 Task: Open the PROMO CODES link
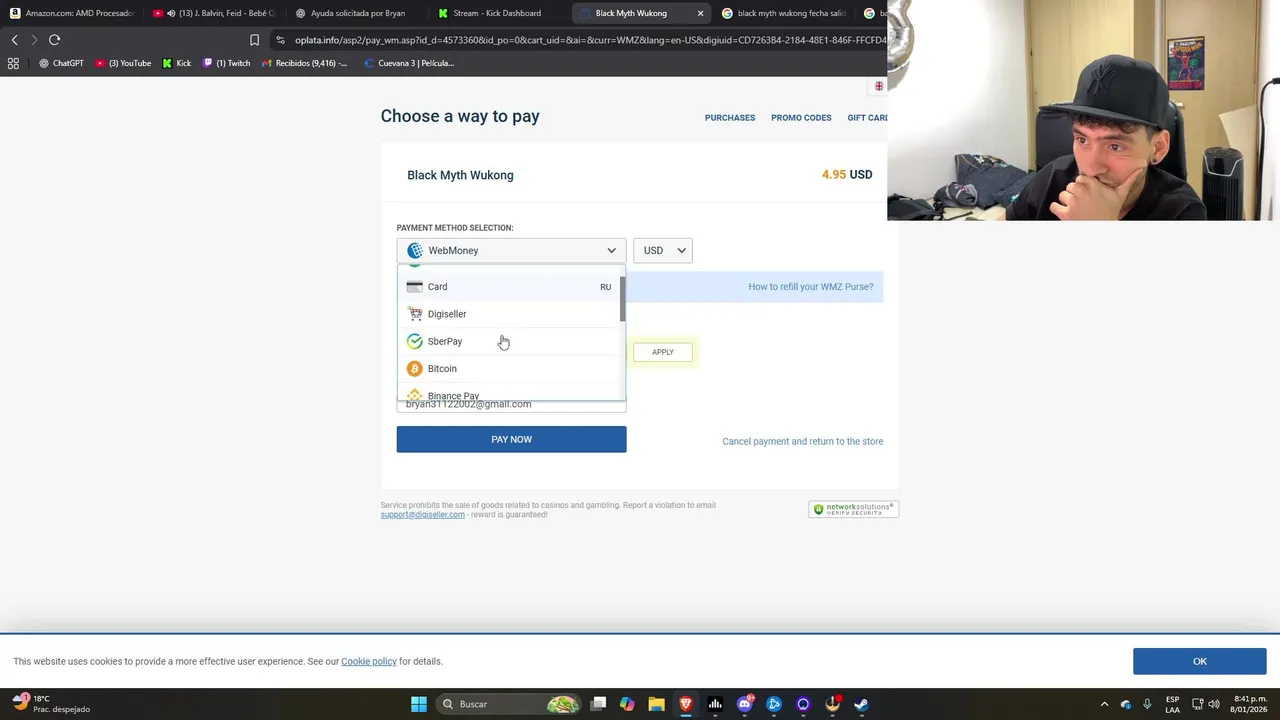coord(801,118)
